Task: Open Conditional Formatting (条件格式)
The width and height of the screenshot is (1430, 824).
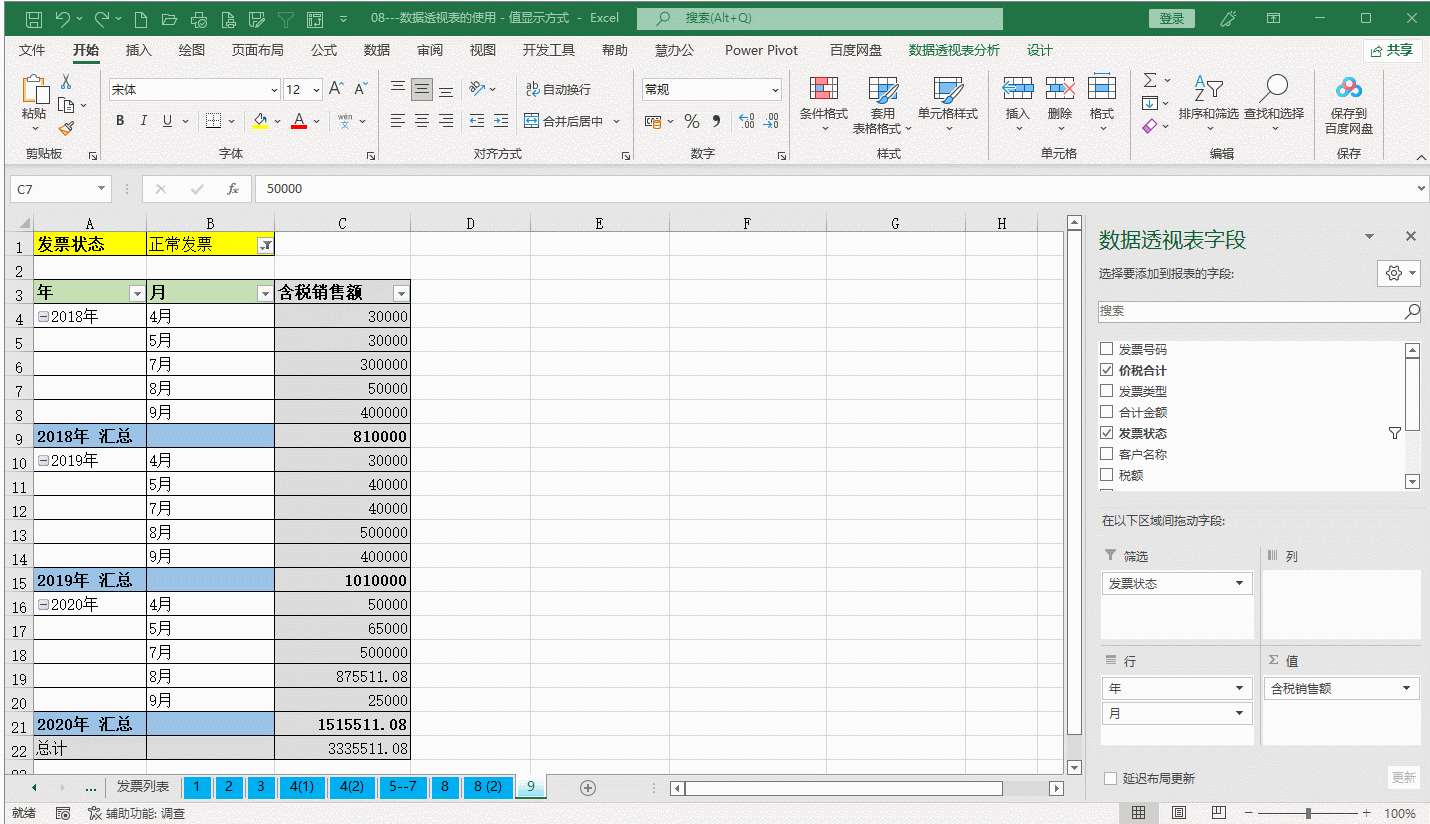Action: click(824, 104)
